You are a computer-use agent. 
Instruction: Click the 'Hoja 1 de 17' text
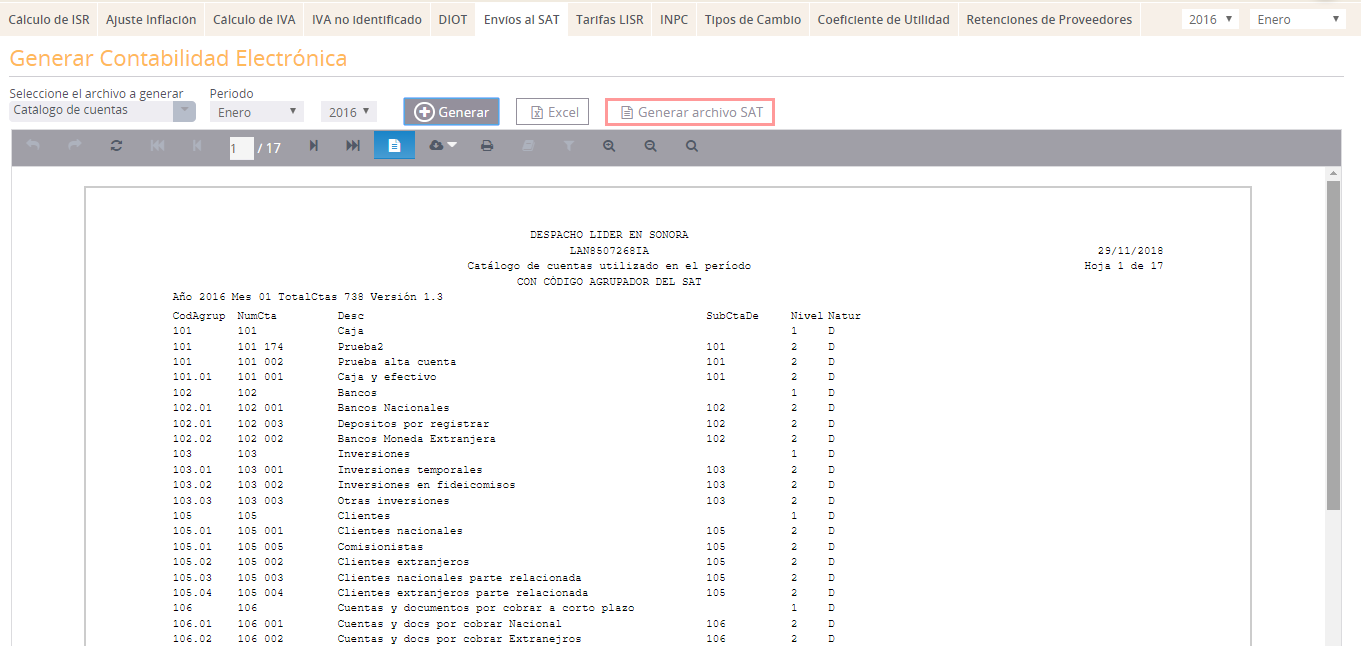(1124, 266)
